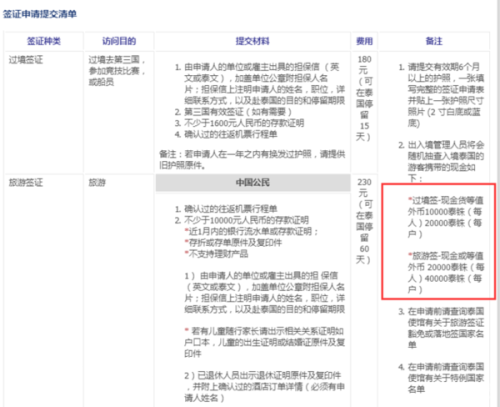Click the 提交材料 column header
Image resolution: width=500 pixels, height=407 pixels.
pyautogui.click(x=252, y=41)
